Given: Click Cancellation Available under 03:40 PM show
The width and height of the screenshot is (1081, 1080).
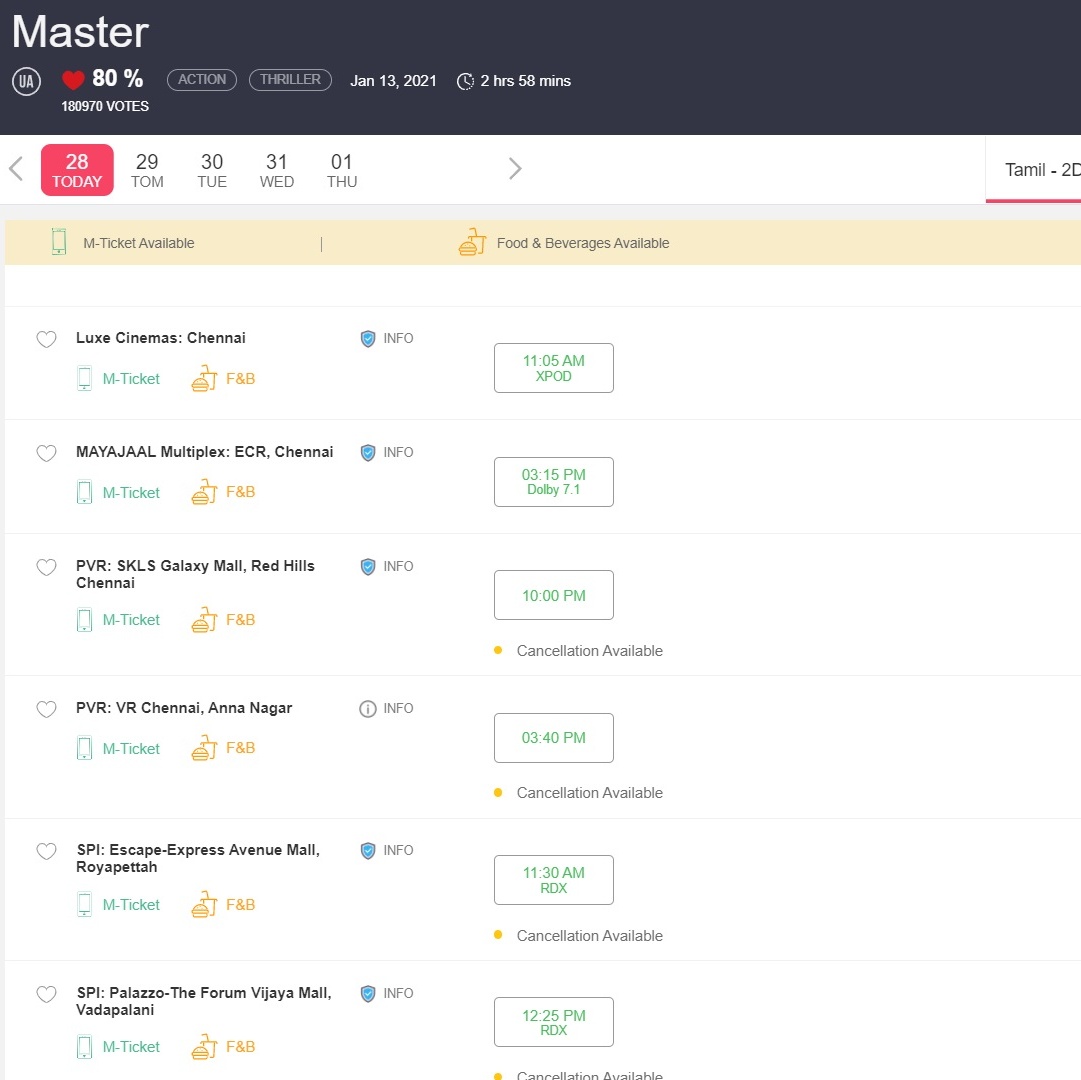Looking at the screenshot, I should (x=589, y=793).
